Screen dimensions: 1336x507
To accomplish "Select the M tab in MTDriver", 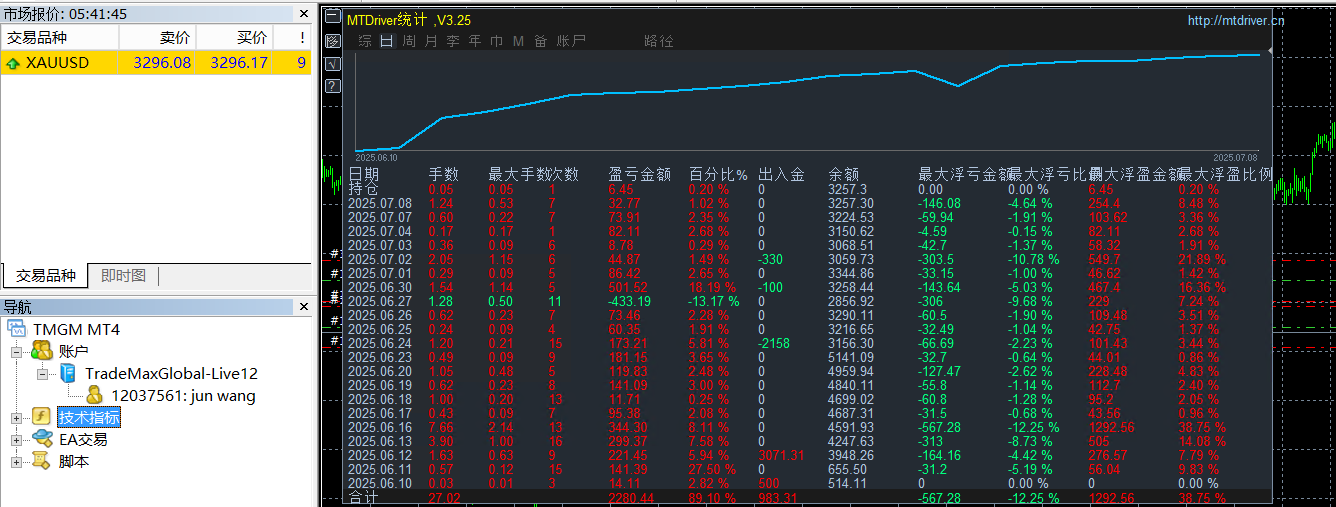I will click(x=518, y=41).
